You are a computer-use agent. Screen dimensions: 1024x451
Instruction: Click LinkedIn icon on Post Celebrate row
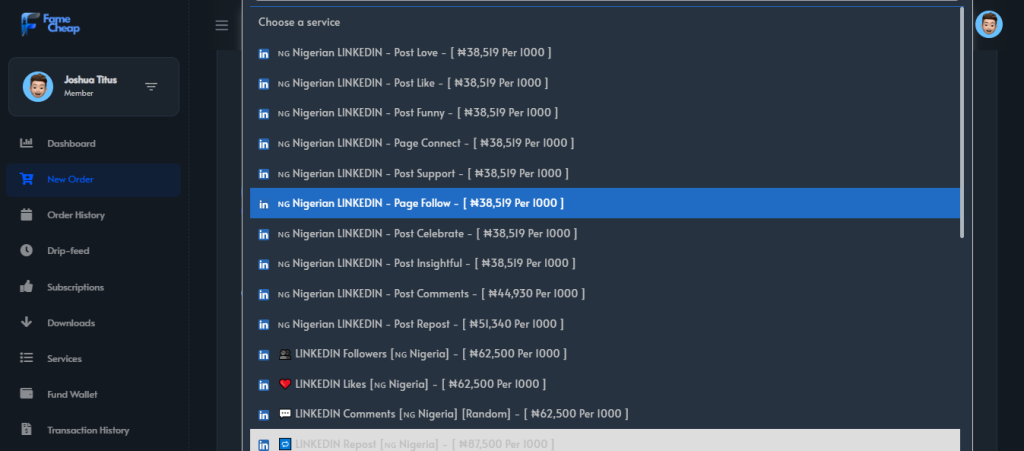coord(264,234)
